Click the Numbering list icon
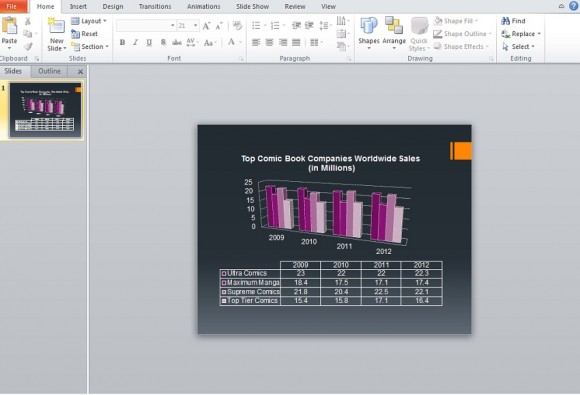Viewport: 580px width, 395px height. tap(275, 26)
